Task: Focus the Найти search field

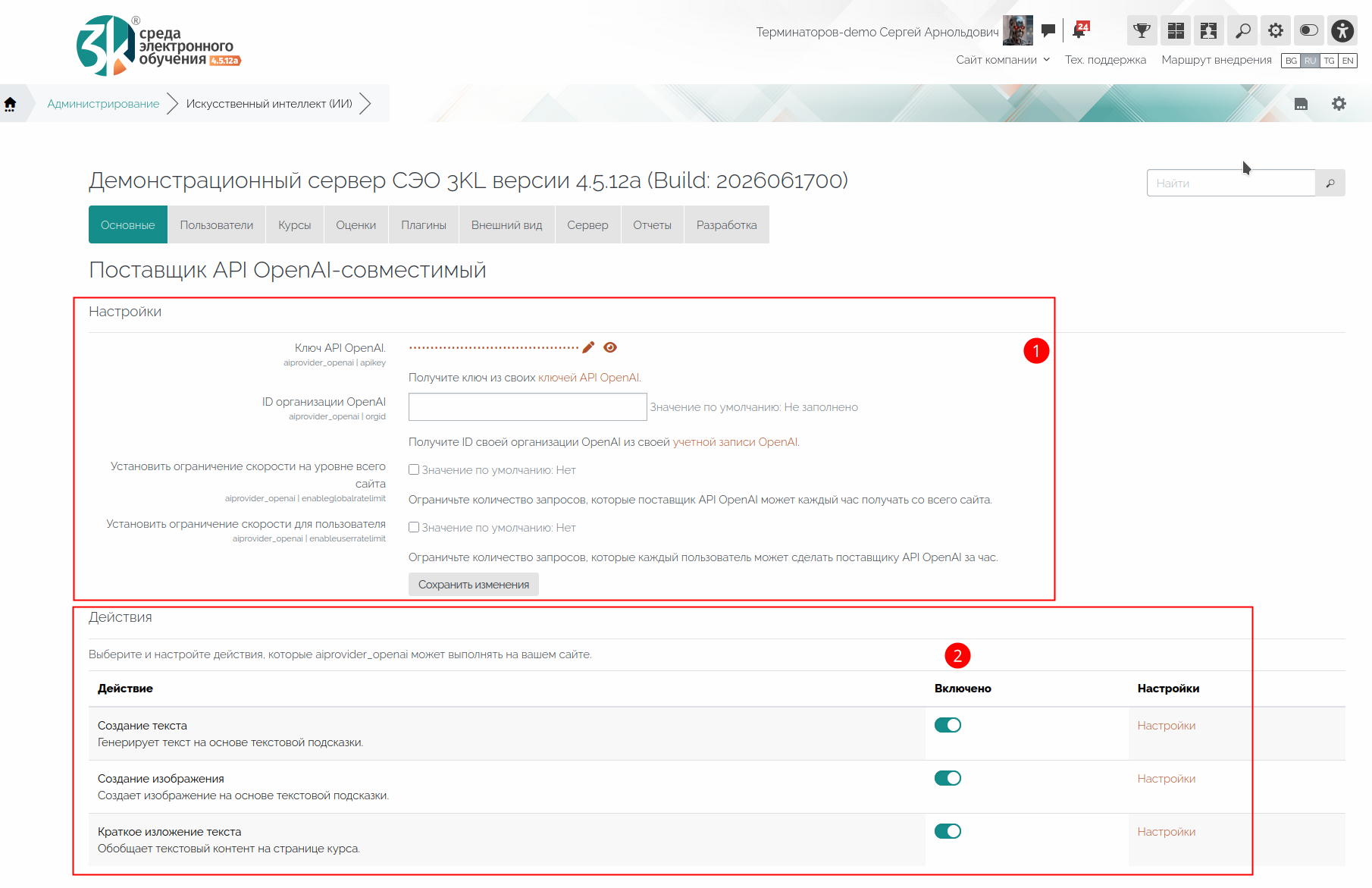Action: point(1231,183)
